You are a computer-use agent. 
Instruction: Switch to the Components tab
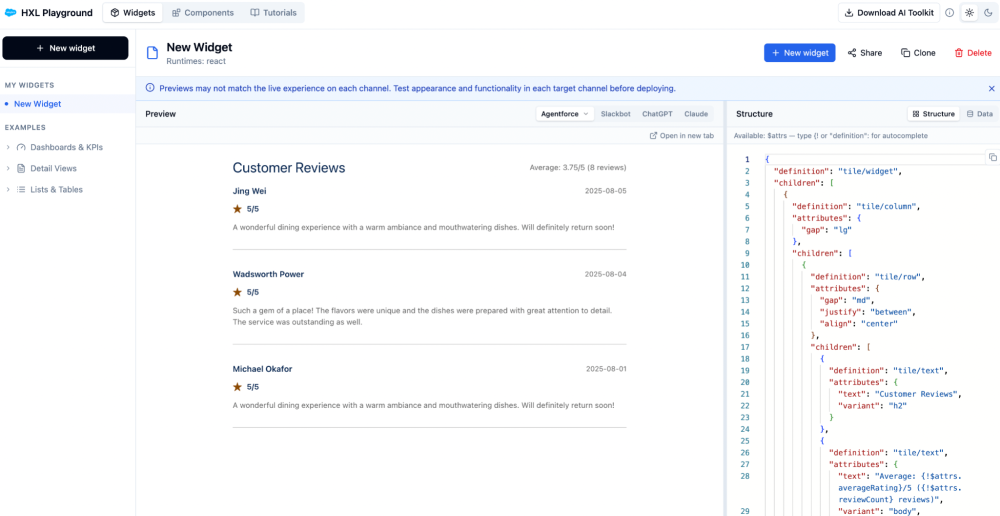(203, 13)
